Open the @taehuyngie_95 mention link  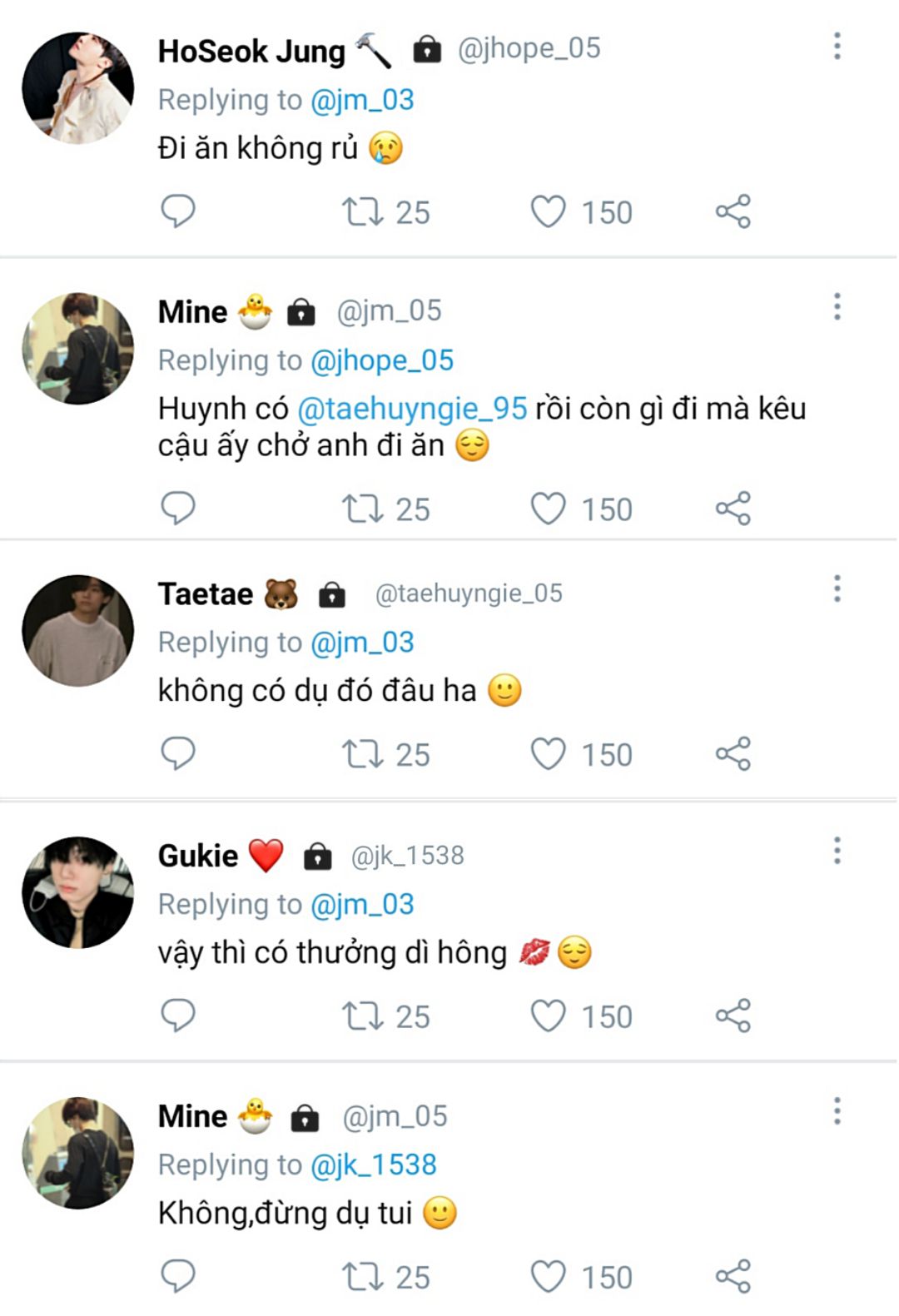[x=412, y=409]
